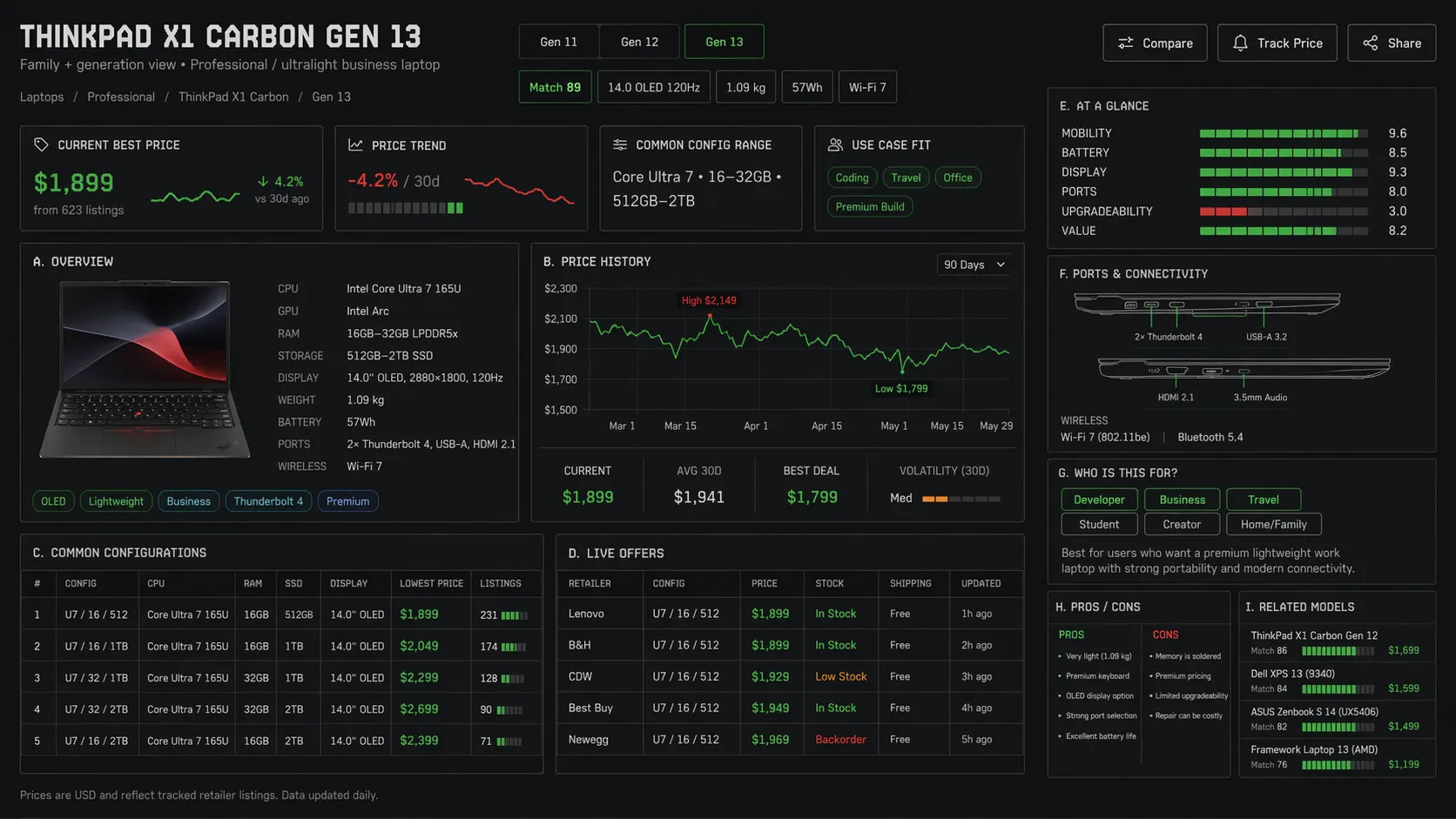Click the people icon beside Use Case Fit
1456x819 pixels.
coord(835,144)
